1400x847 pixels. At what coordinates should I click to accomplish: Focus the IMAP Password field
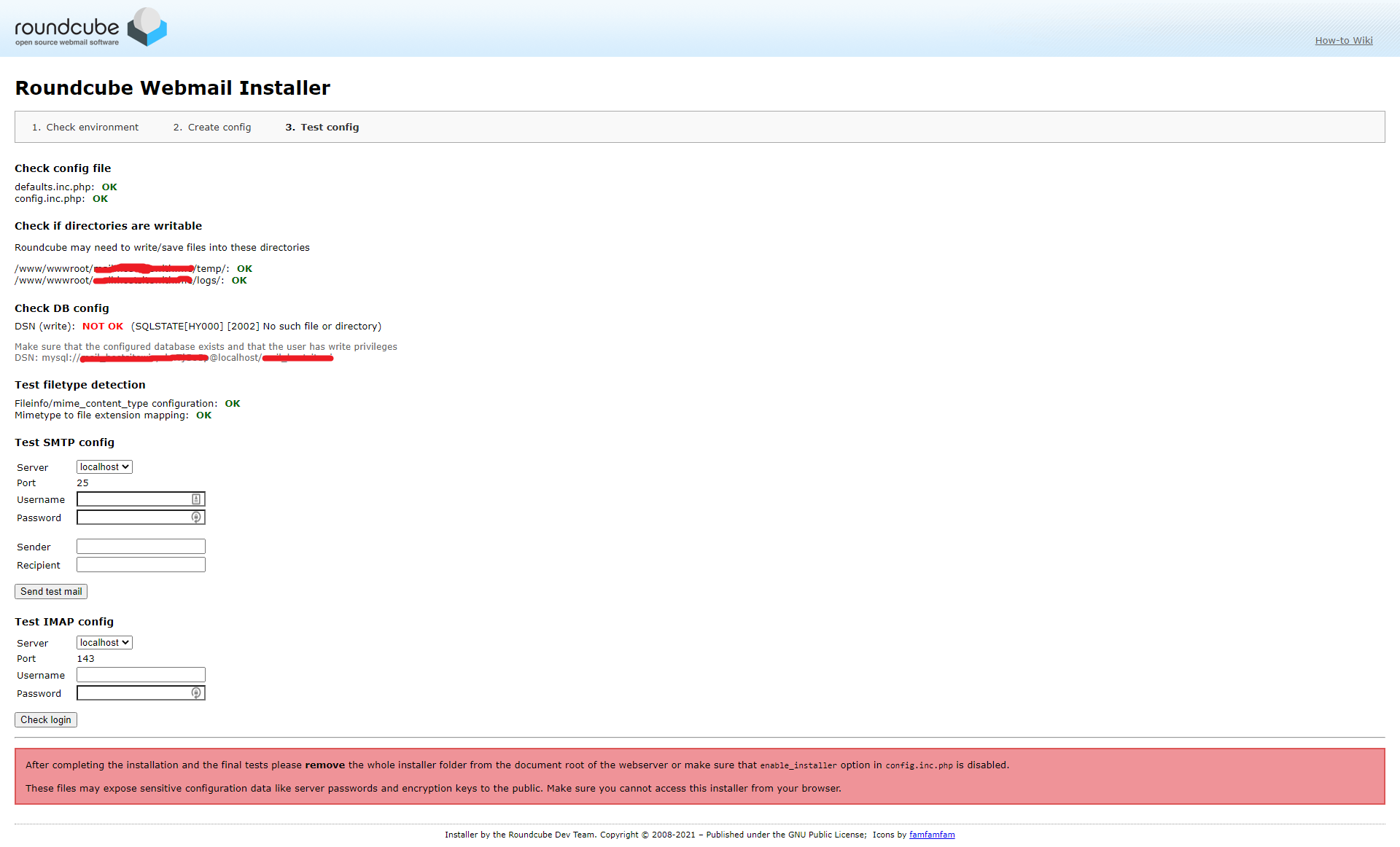coord(133,693)
